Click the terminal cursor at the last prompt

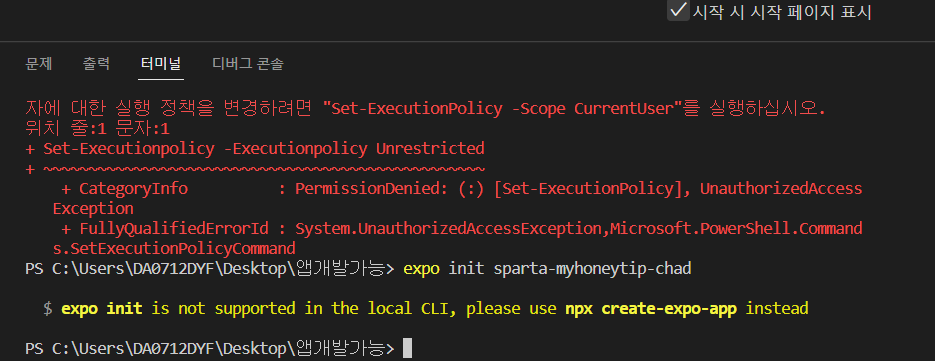click(x=407, y=348)
